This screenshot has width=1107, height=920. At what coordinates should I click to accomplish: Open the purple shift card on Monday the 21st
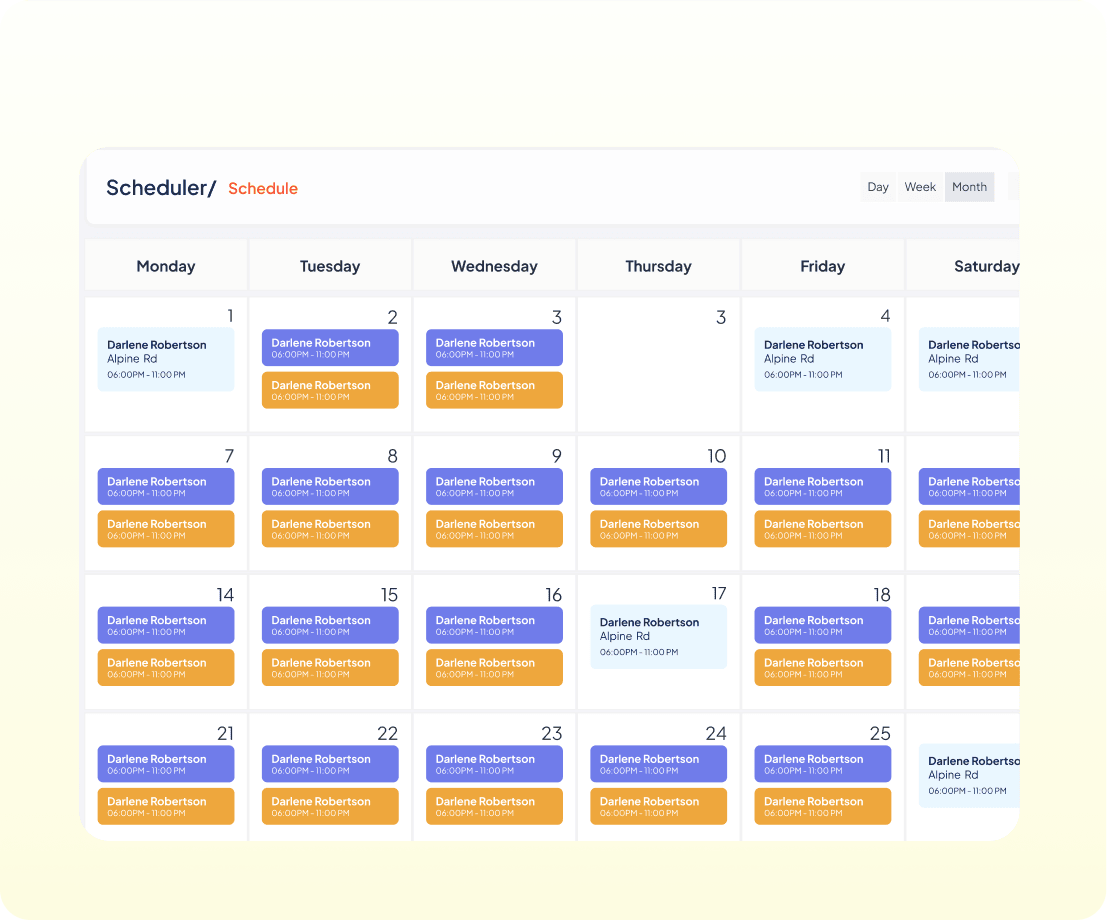pyautogui.click(x=166, y=764)
